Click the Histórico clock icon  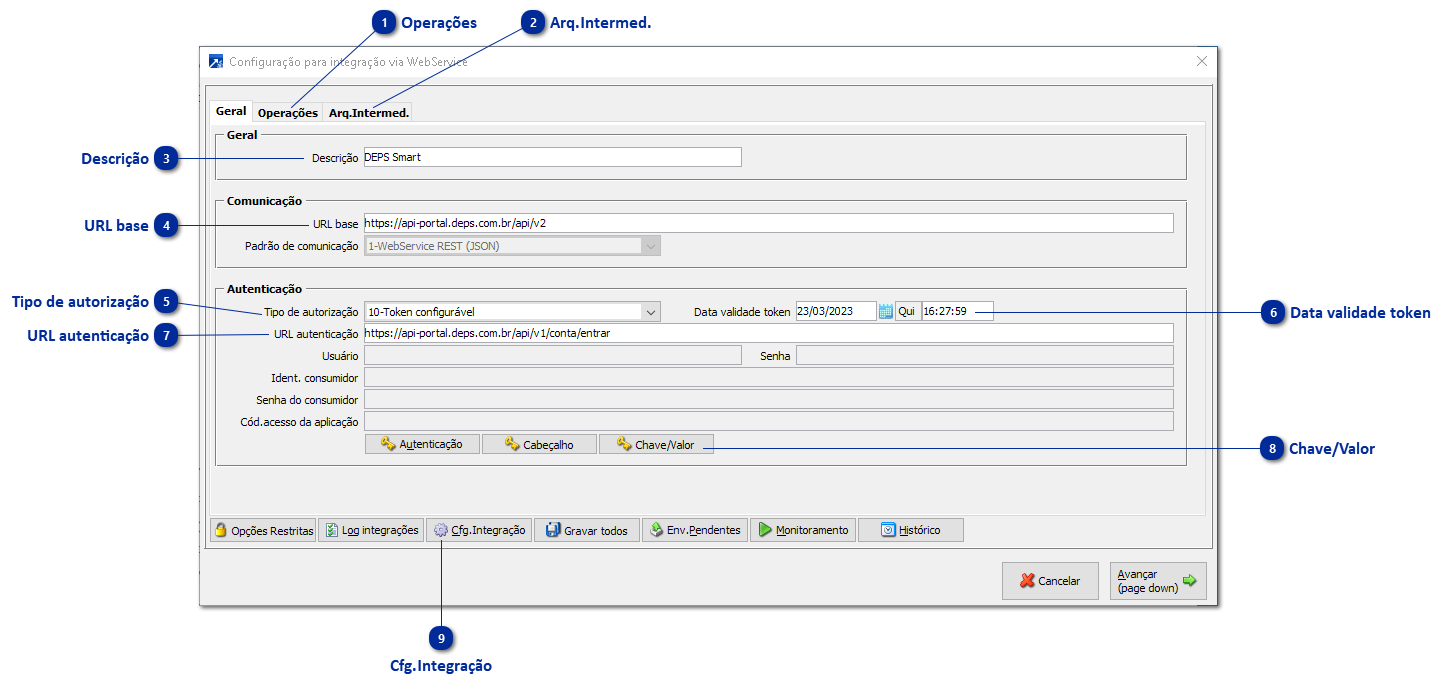pos(886,529)
